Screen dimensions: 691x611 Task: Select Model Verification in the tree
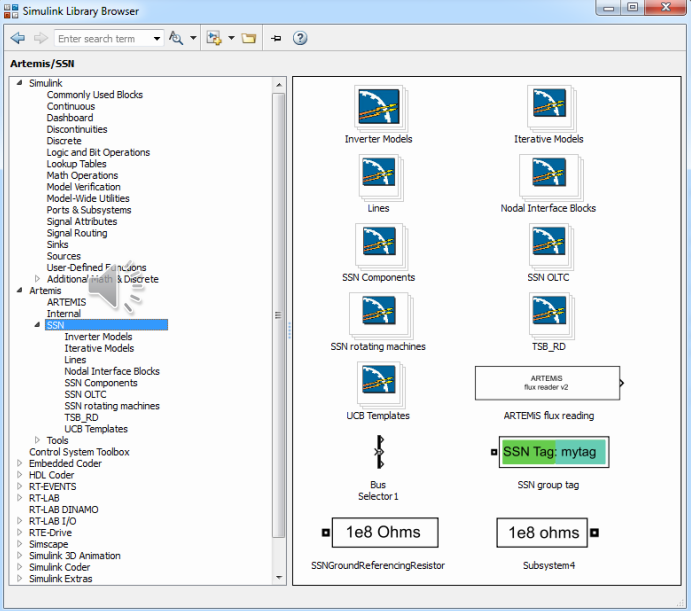pos(84,187)
